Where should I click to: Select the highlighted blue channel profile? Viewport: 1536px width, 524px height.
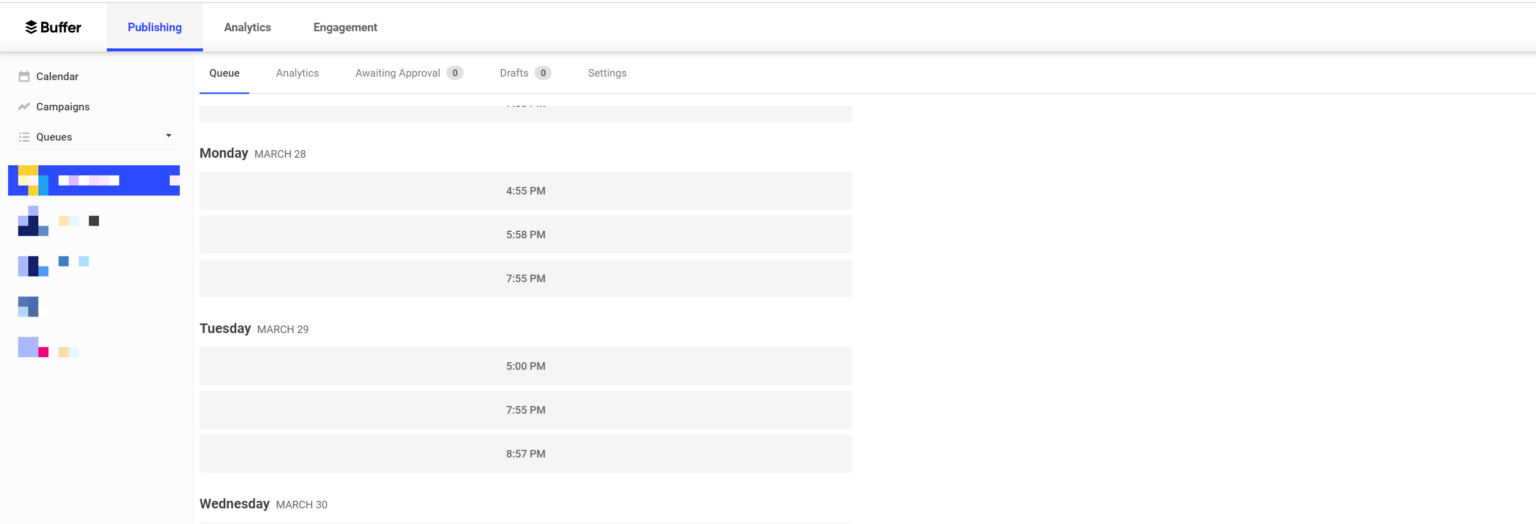(x=94, y=180)
